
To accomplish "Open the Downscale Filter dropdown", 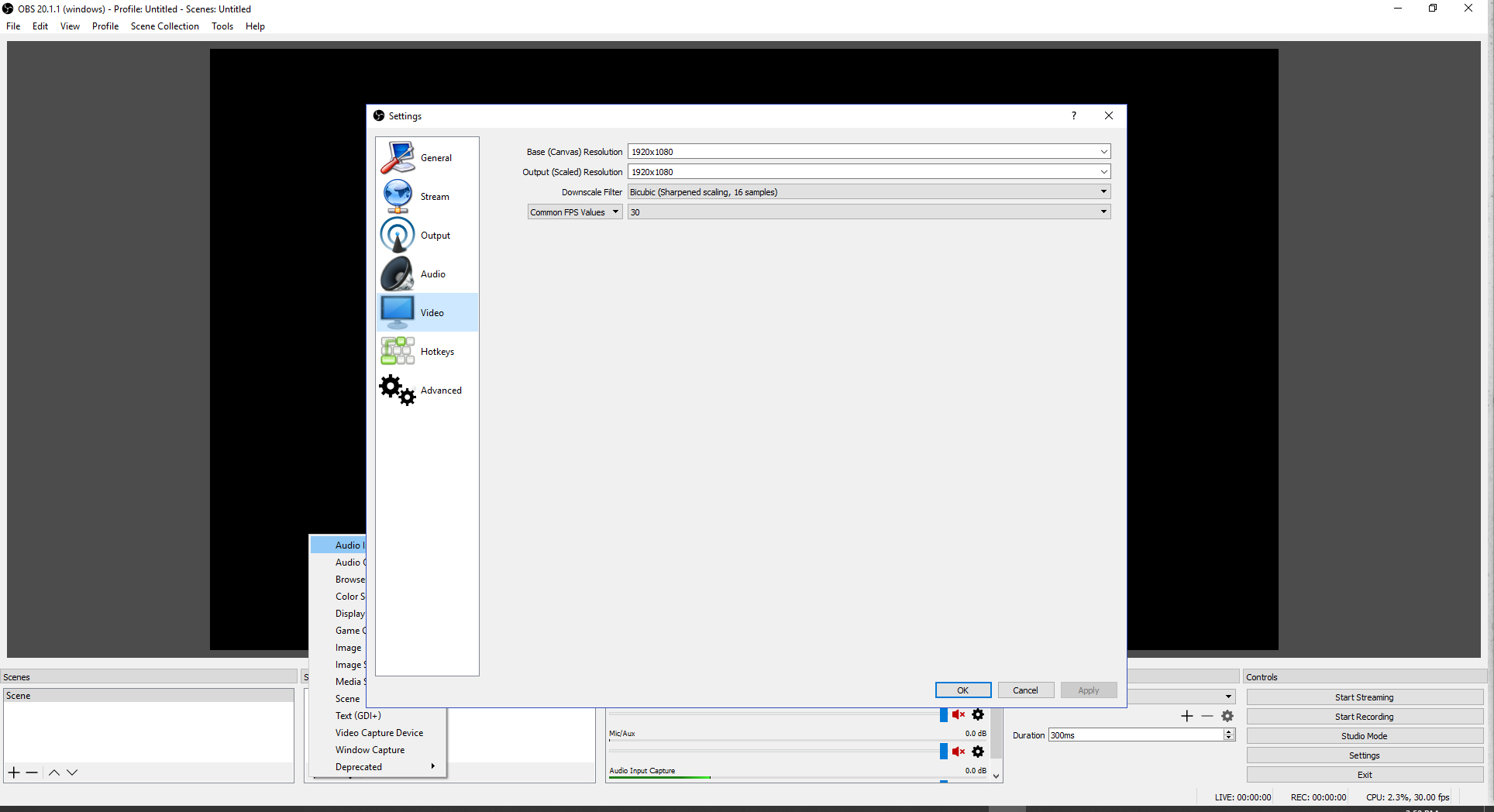I will tap(869, 192).
